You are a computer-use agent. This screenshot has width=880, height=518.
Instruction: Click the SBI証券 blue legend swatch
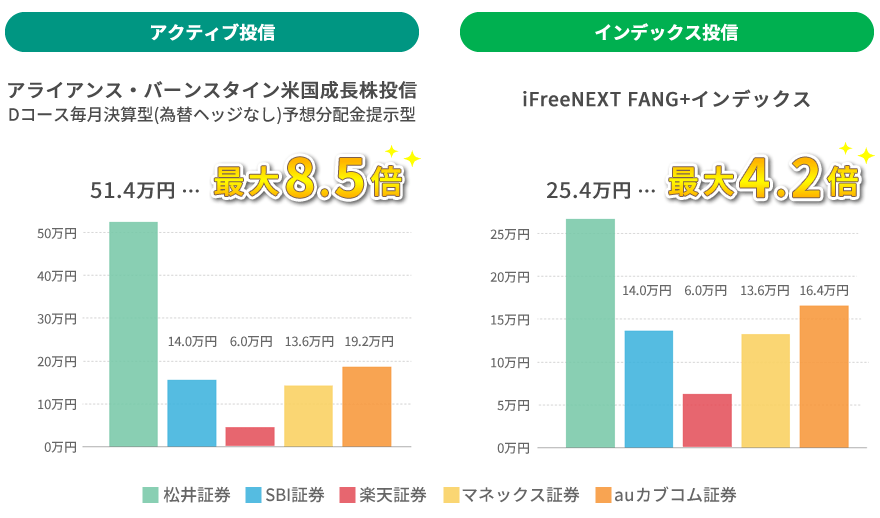point(254,495)
